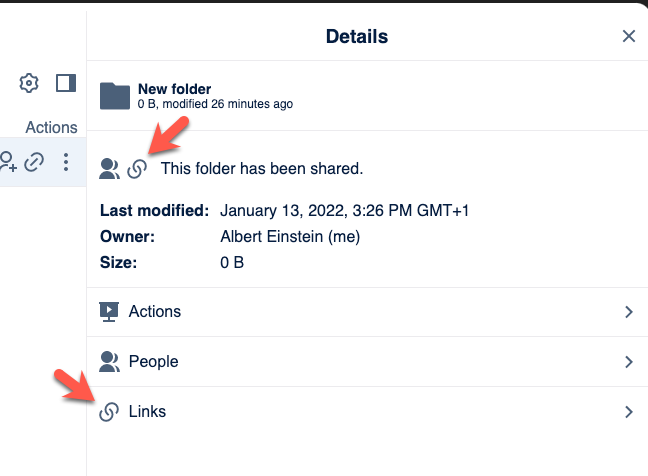The image size is (648, 476).
Task: Click the Actions column header
Action: 51,127
